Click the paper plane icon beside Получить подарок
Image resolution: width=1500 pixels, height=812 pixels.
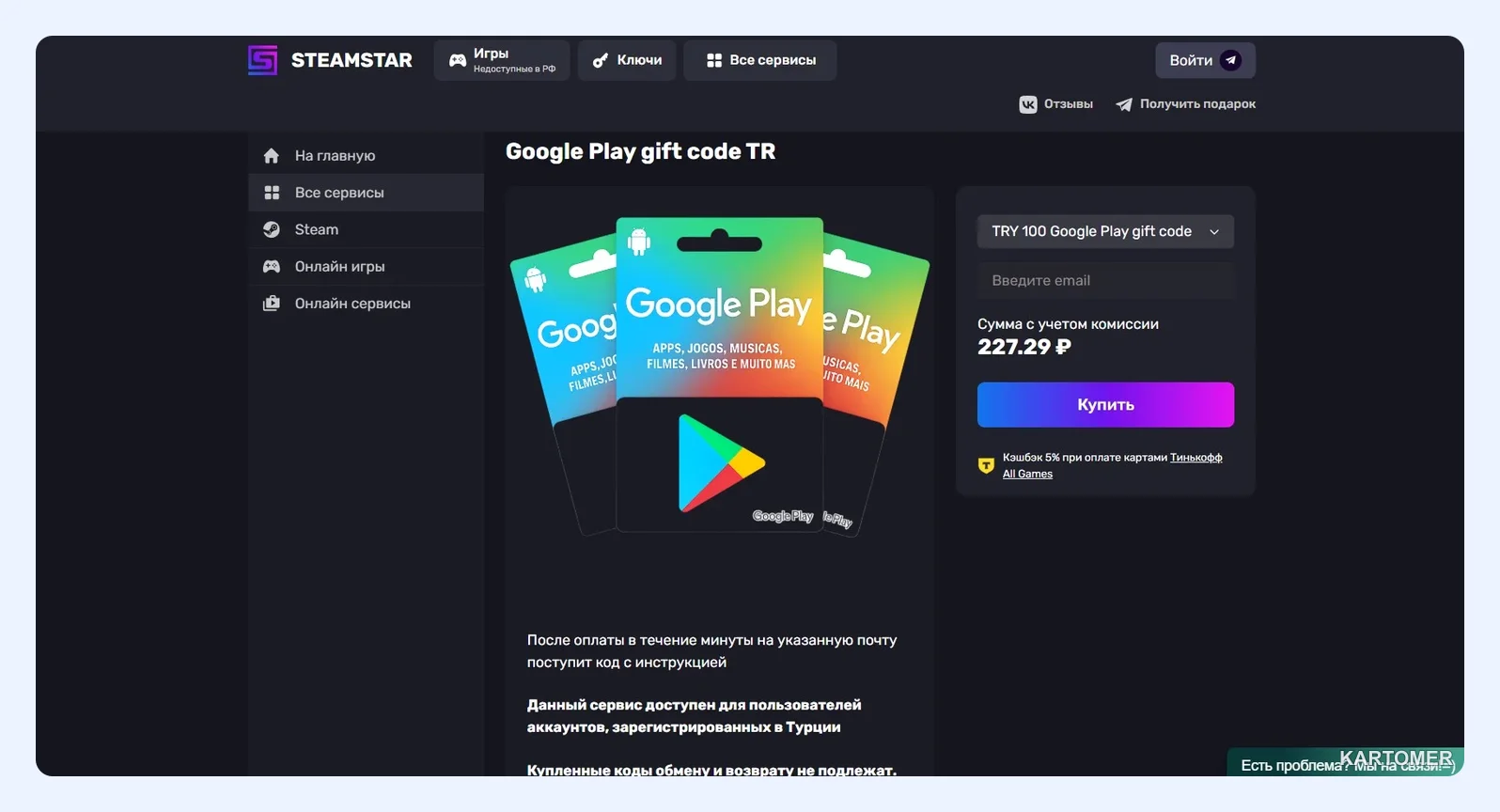pyautogui.click(x=1124, y=104)
